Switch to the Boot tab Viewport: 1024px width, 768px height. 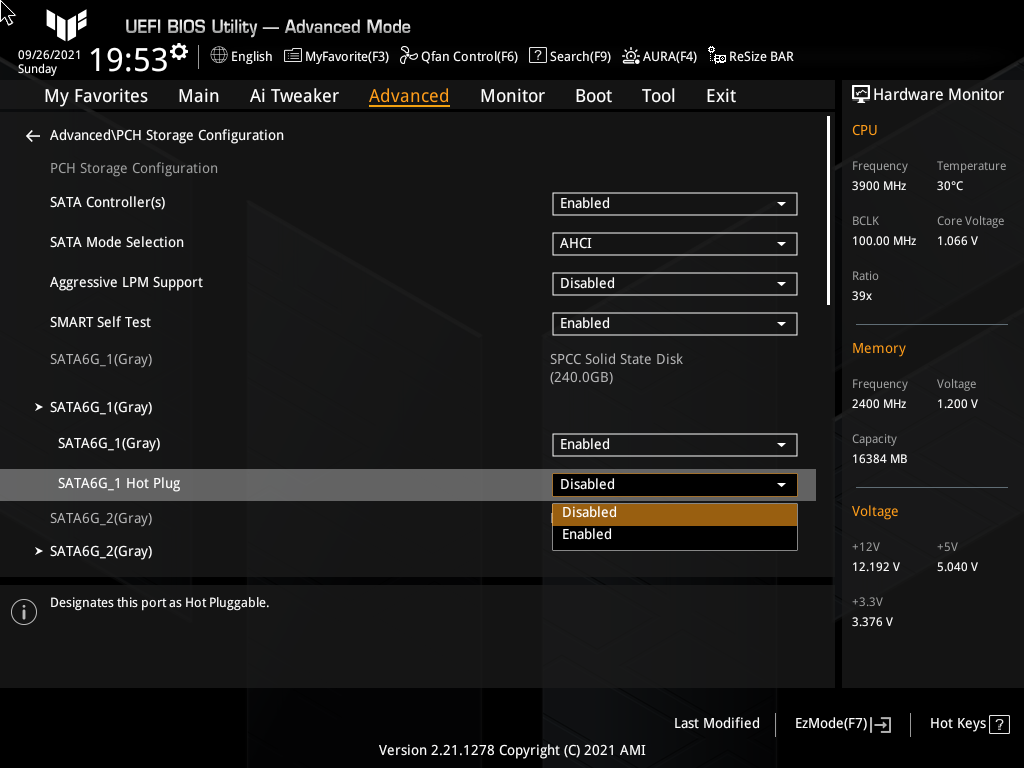pyautogui.click(x=593, y=95)
